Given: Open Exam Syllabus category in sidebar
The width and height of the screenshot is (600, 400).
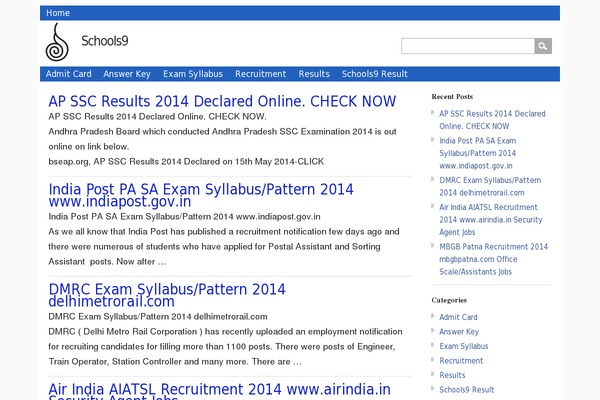Looking at the screenshot, I should (x=464, y=346).
